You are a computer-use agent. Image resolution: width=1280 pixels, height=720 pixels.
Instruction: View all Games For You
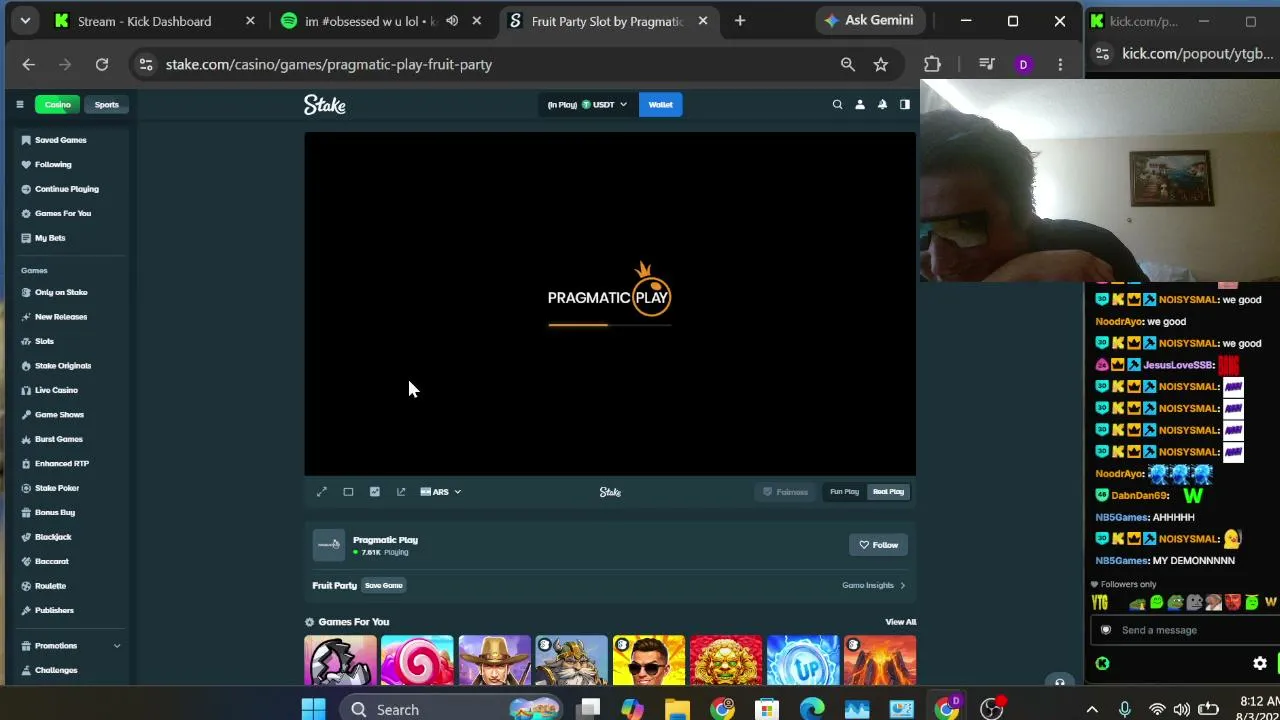[x=900, y=622]
